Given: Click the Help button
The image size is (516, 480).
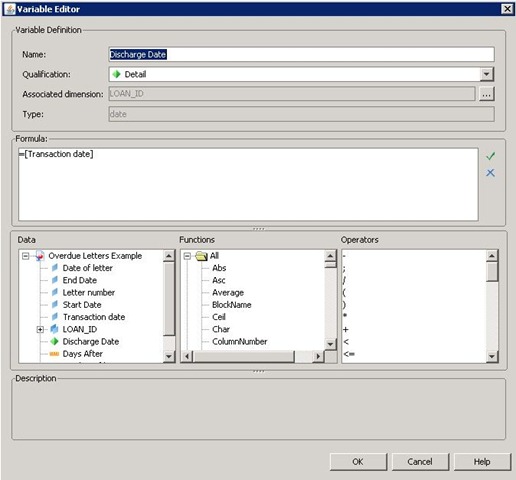Looking at the screenshot, I should [x=482, y=462].
